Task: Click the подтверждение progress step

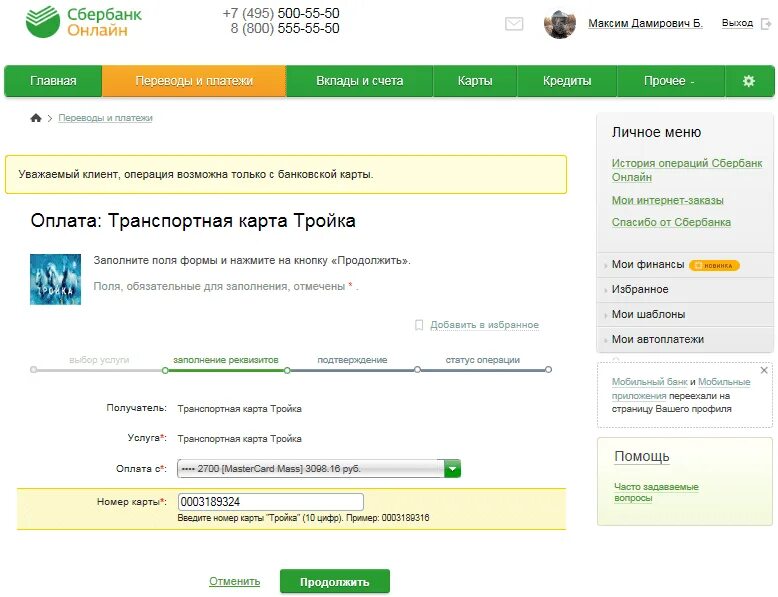Action: pyautogui.click(x=352, y=360)
